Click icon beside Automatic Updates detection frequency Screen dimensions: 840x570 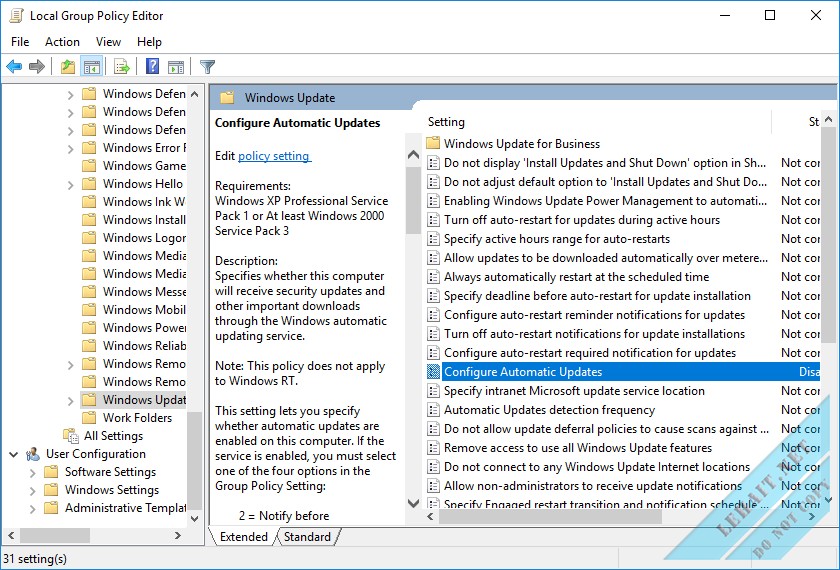point(433,410)
